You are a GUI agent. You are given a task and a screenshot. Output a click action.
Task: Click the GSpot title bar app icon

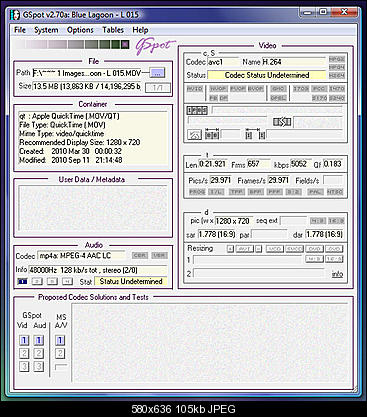(15, 15)
